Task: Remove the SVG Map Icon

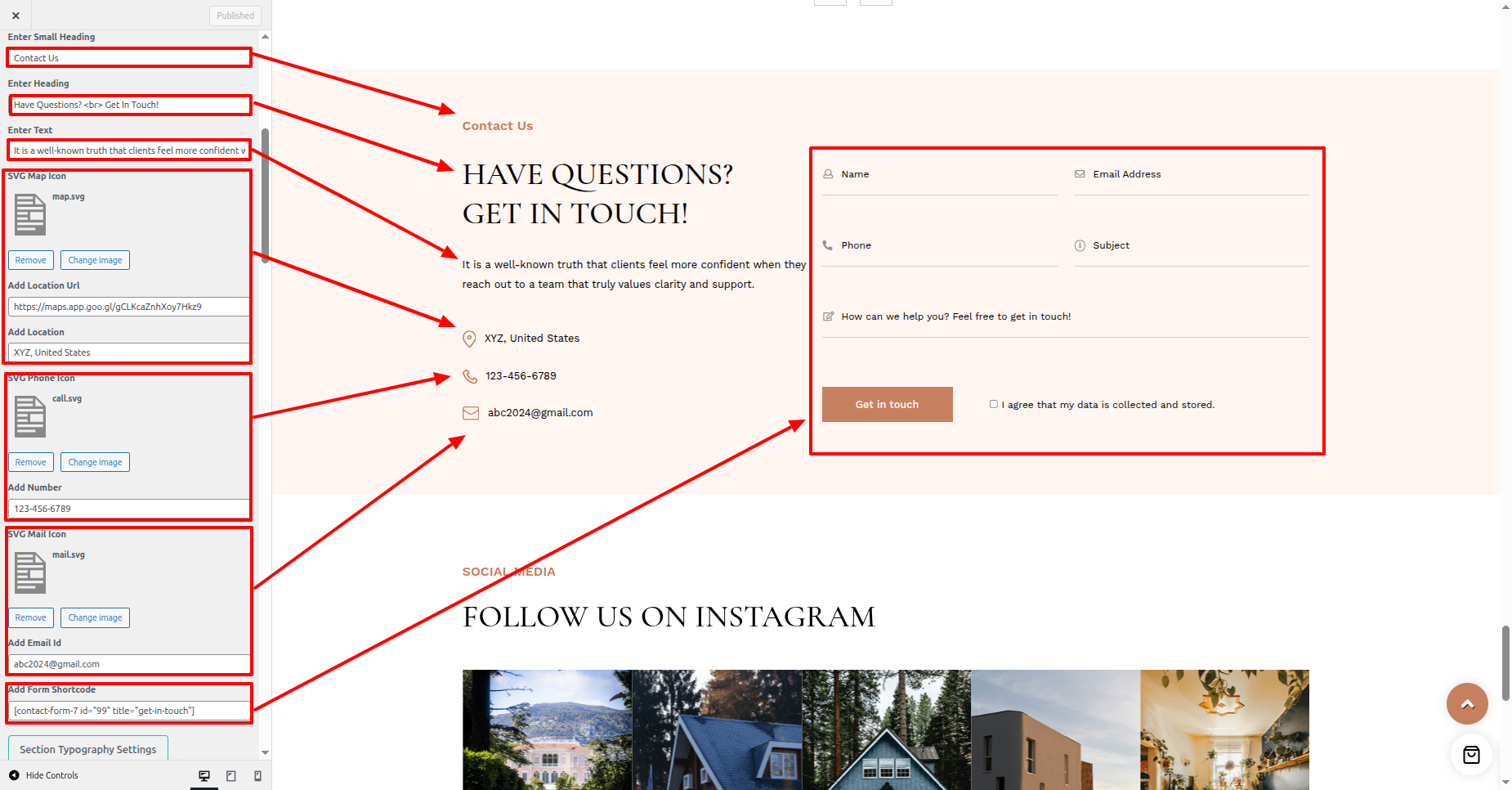Action: click(31, 260)
